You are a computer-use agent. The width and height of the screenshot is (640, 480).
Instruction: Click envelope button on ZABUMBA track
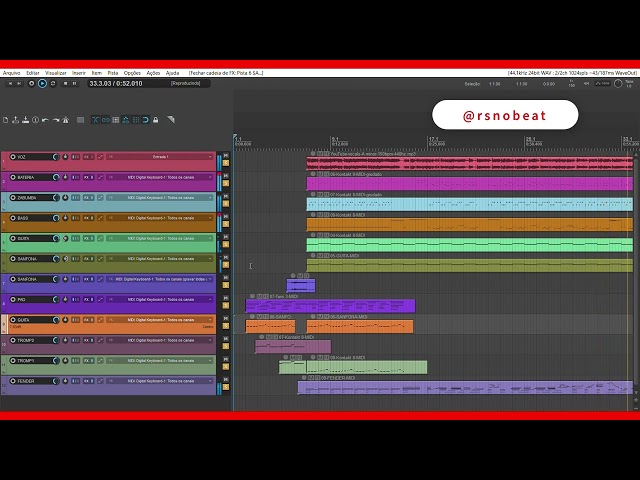coord(100,198)
